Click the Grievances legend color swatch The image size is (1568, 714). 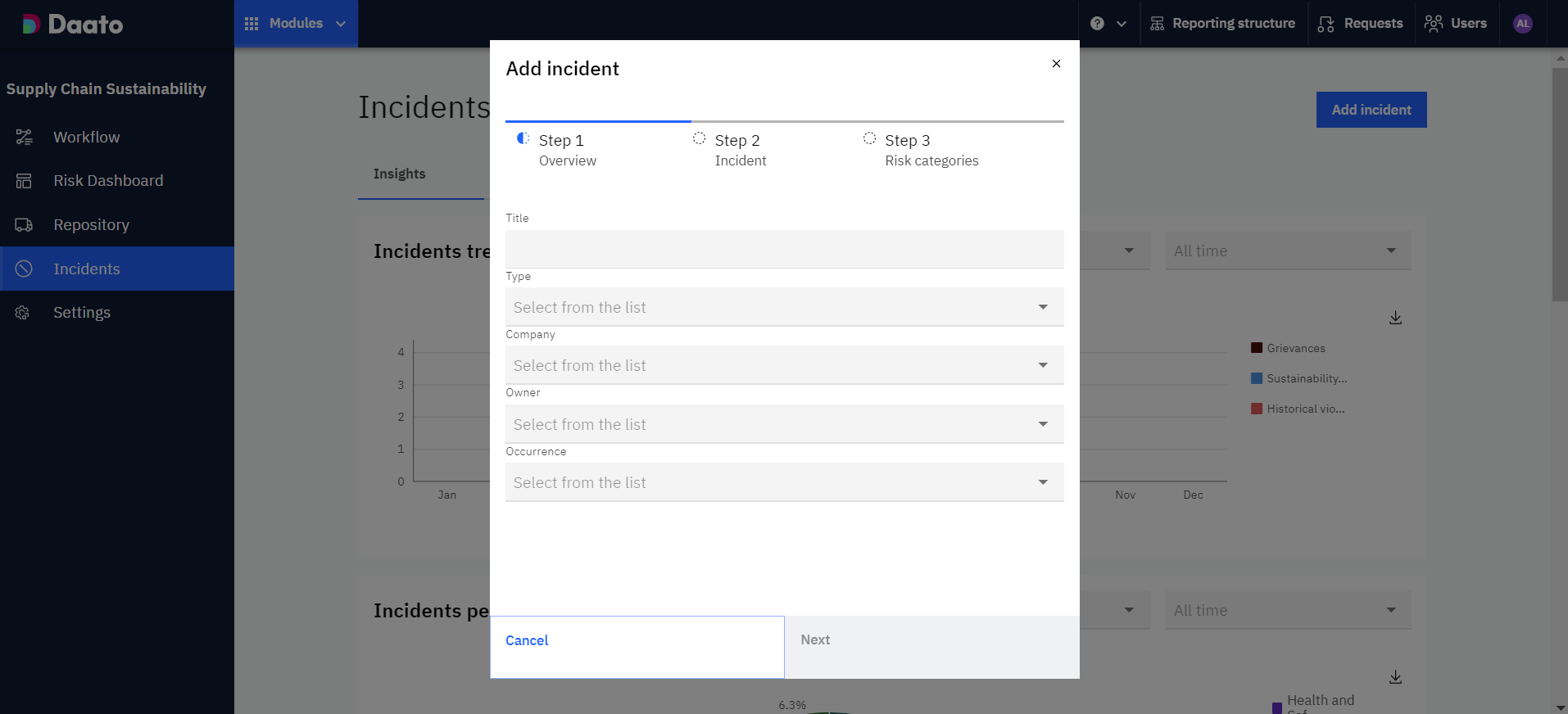tap(1257, 348)
